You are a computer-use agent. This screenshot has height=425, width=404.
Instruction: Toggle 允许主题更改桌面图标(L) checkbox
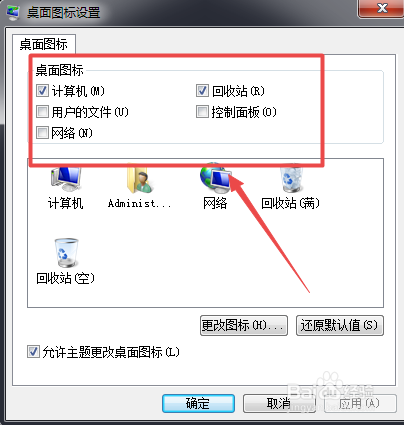[33, 352]
